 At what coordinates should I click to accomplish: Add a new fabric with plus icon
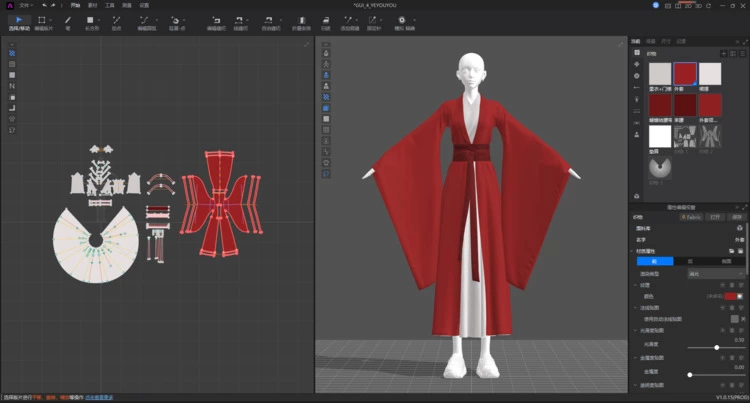724,54
